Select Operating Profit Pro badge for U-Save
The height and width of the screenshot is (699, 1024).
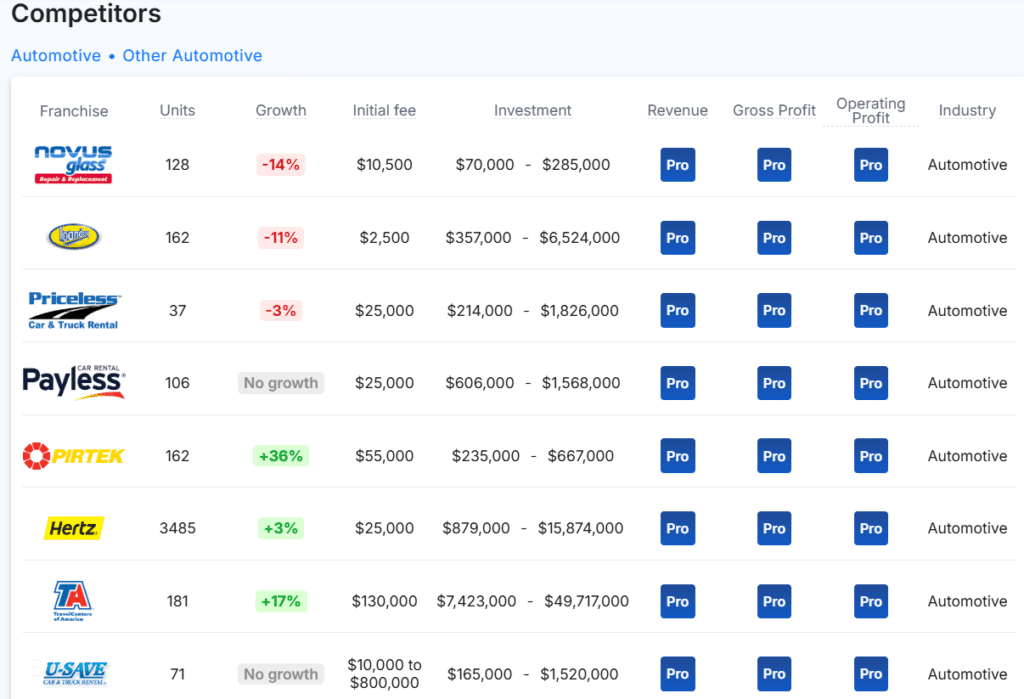click(871, 674)
